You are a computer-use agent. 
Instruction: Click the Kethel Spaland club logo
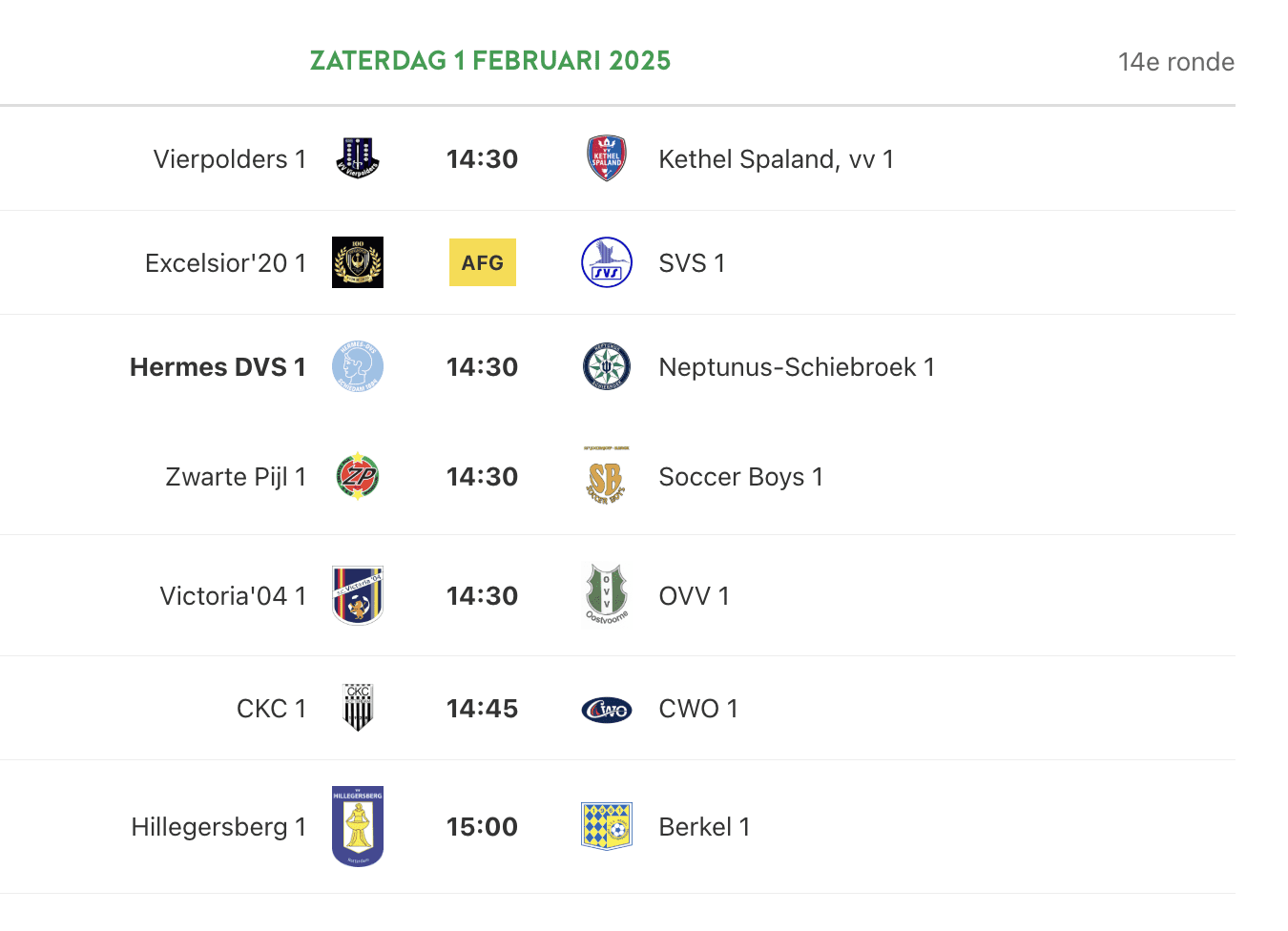[607, 158]
